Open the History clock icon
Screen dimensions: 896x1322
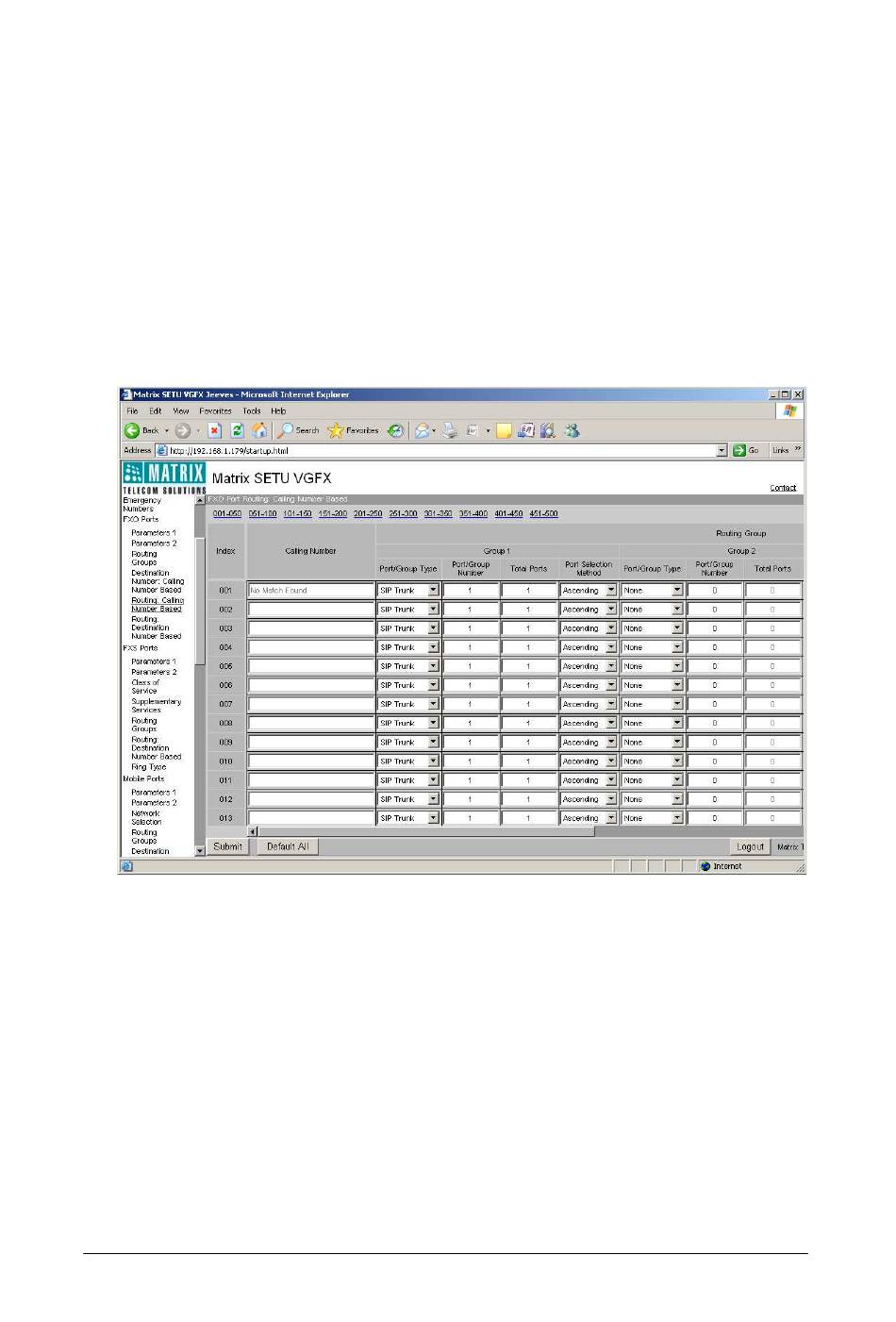pos(396,430)
